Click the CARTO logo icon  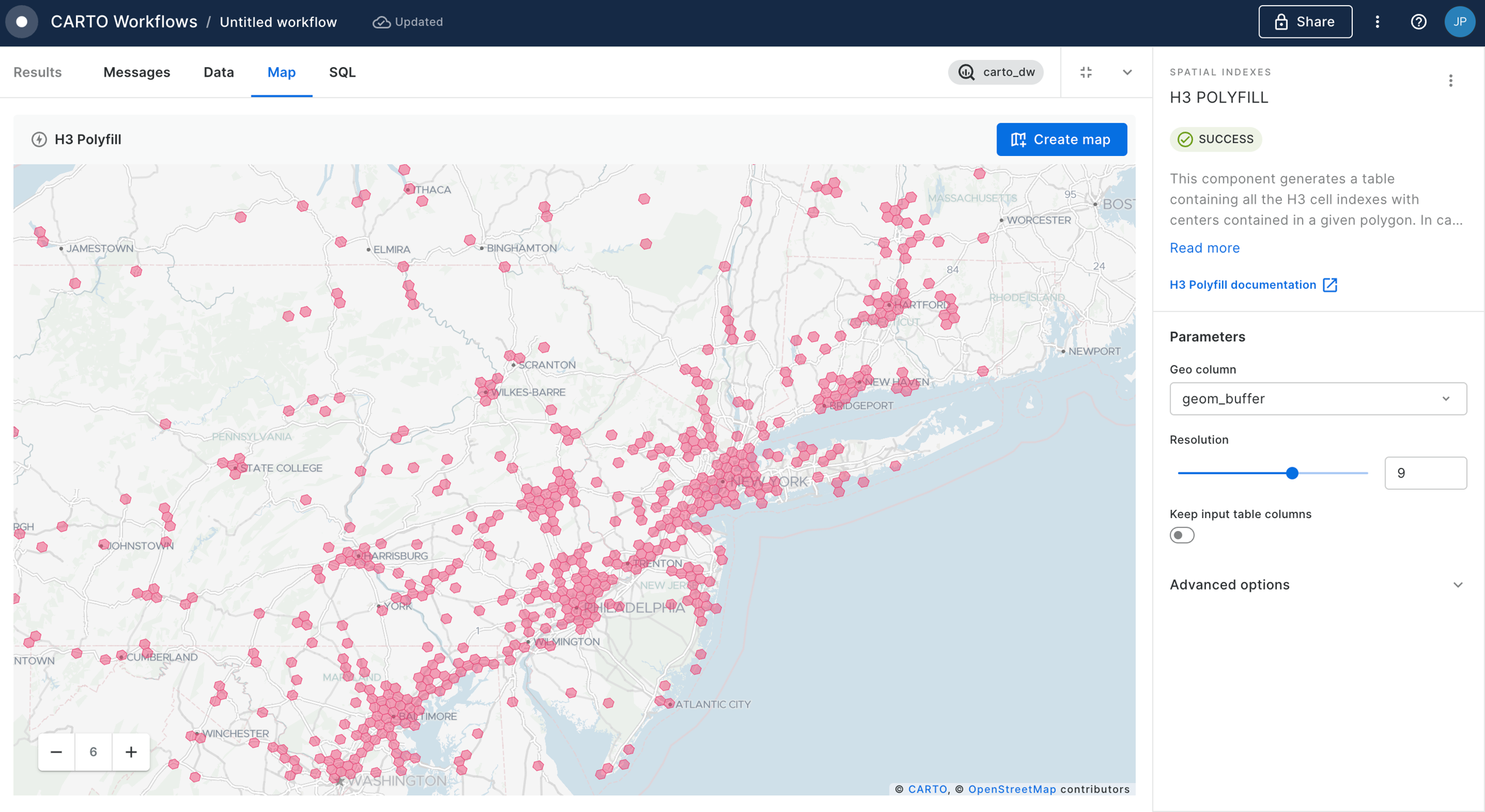(22, 22)
